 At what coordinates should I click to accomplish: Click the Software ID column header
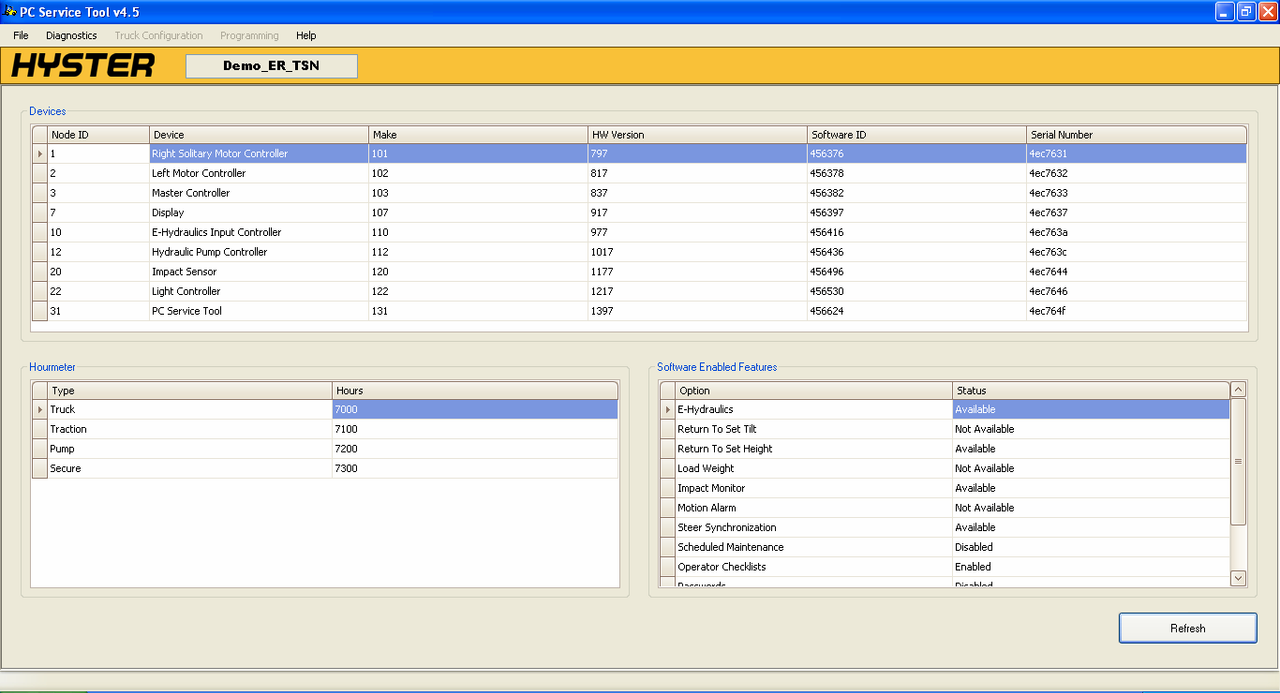coord(917,134)
